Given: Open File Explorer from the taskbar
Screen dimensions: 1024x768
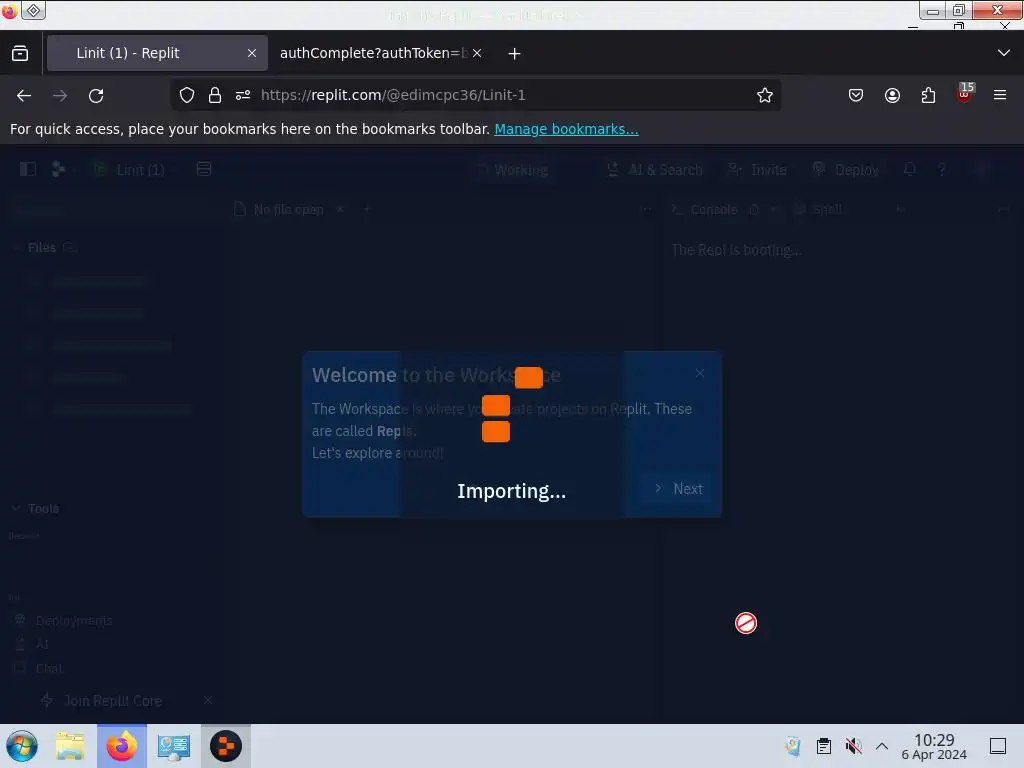Looking at the screenshot, I should click(x=70, y=746).
